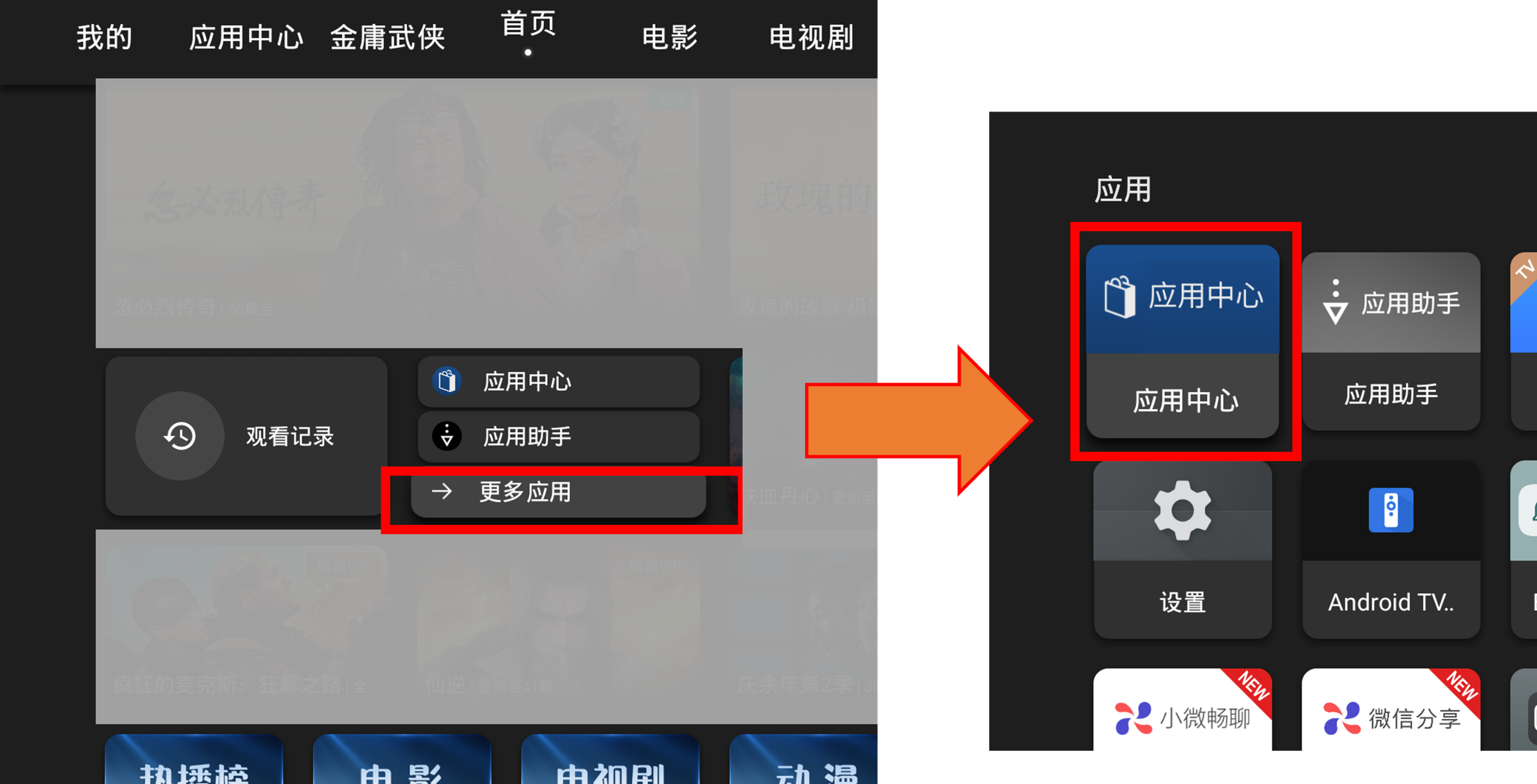
Task: Click the 应用中心 shopping bag icon in list
Action: pos(447,381)
